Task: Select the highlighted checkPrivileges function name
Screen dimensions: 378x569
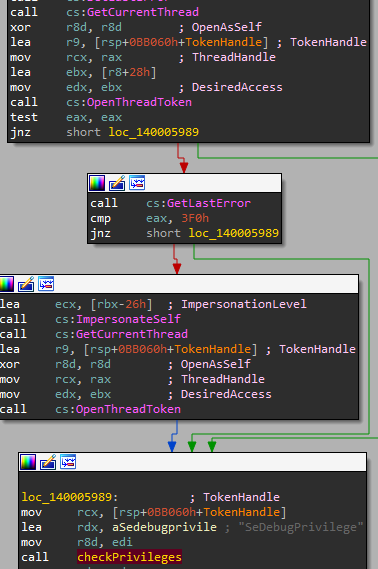Action: click(x=129, y=557)
